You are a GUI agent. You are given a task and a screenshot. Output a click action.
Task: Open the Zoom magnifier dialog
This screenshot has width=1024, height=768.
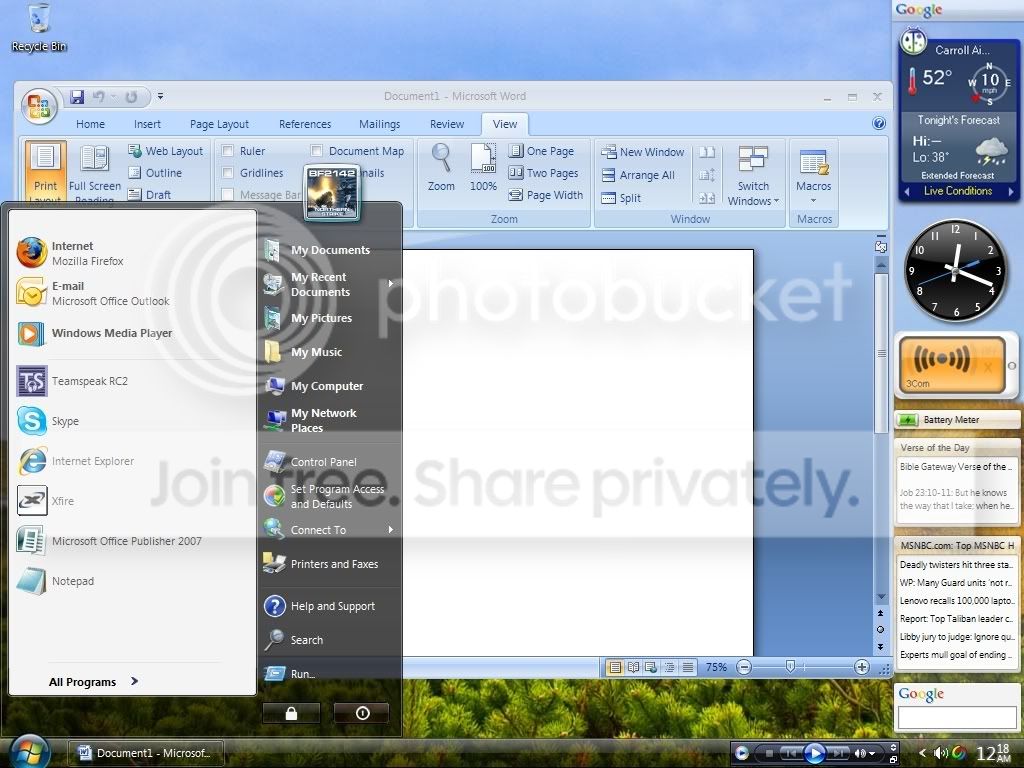pos(441,167)
